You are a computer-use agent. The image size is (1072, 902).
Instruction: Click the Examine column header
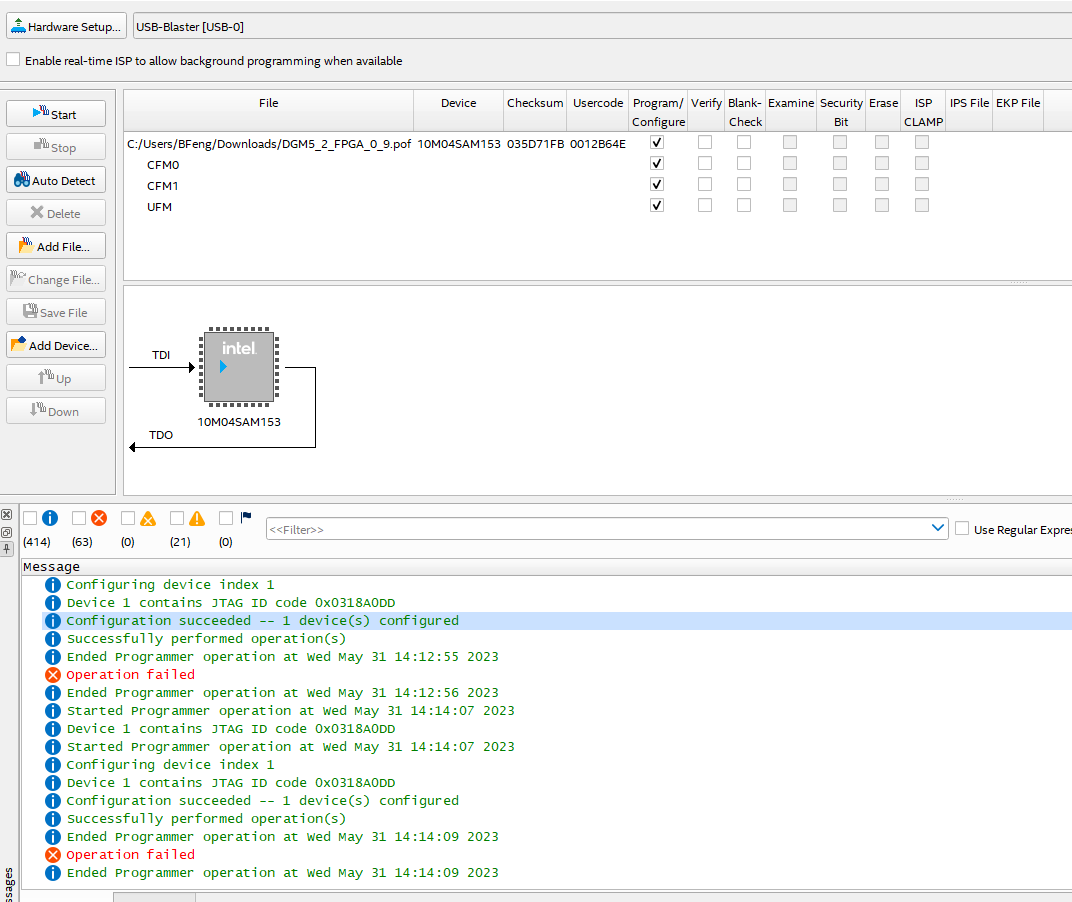(x=791, y=111)
